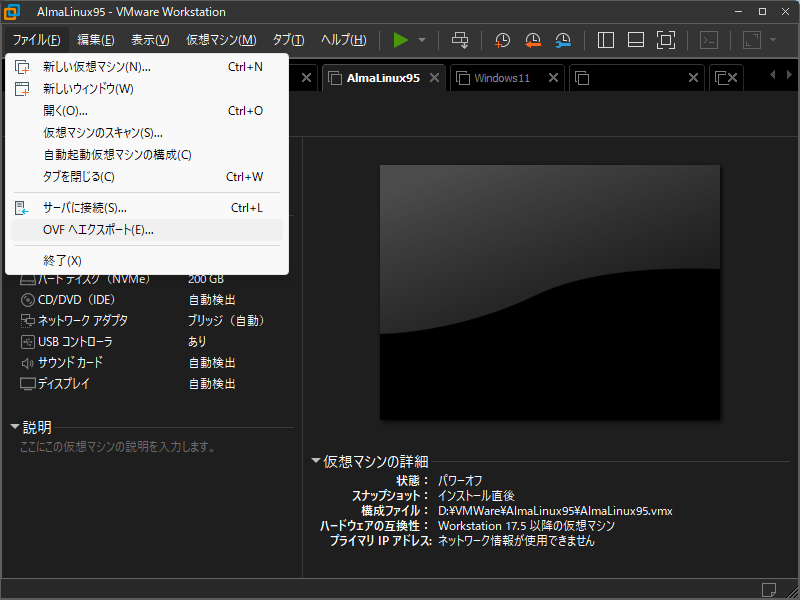Toggle the library sidebar panel icon
Screen dimensions: 800x600
(606, 40)
